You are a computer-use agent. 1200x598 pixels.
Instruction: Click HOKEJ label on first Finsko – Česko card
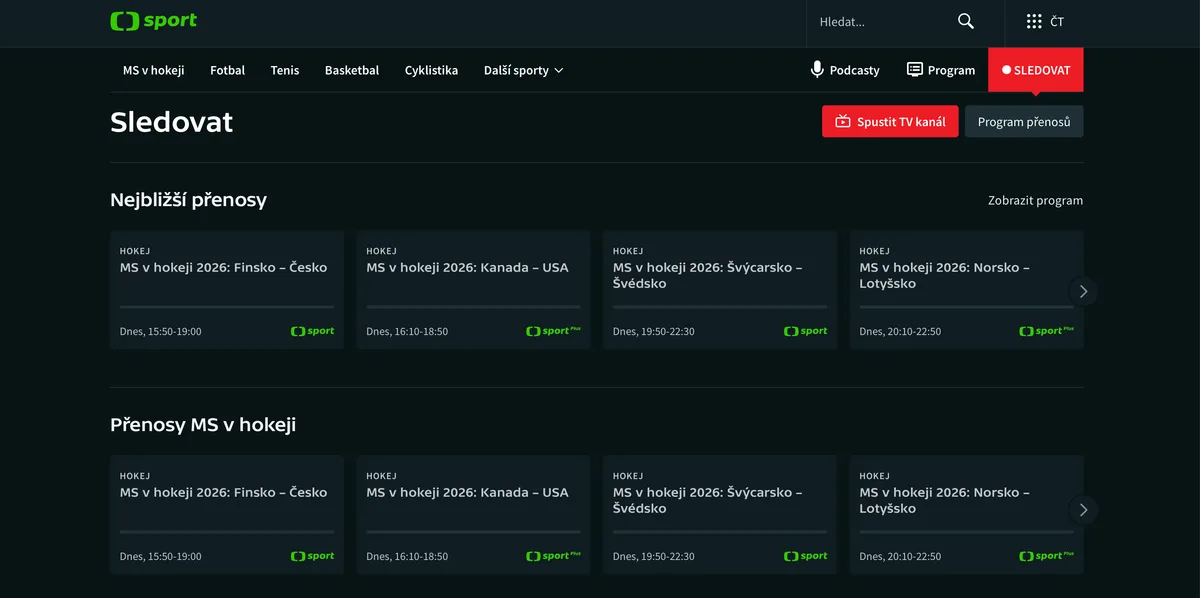click(135, 251)
